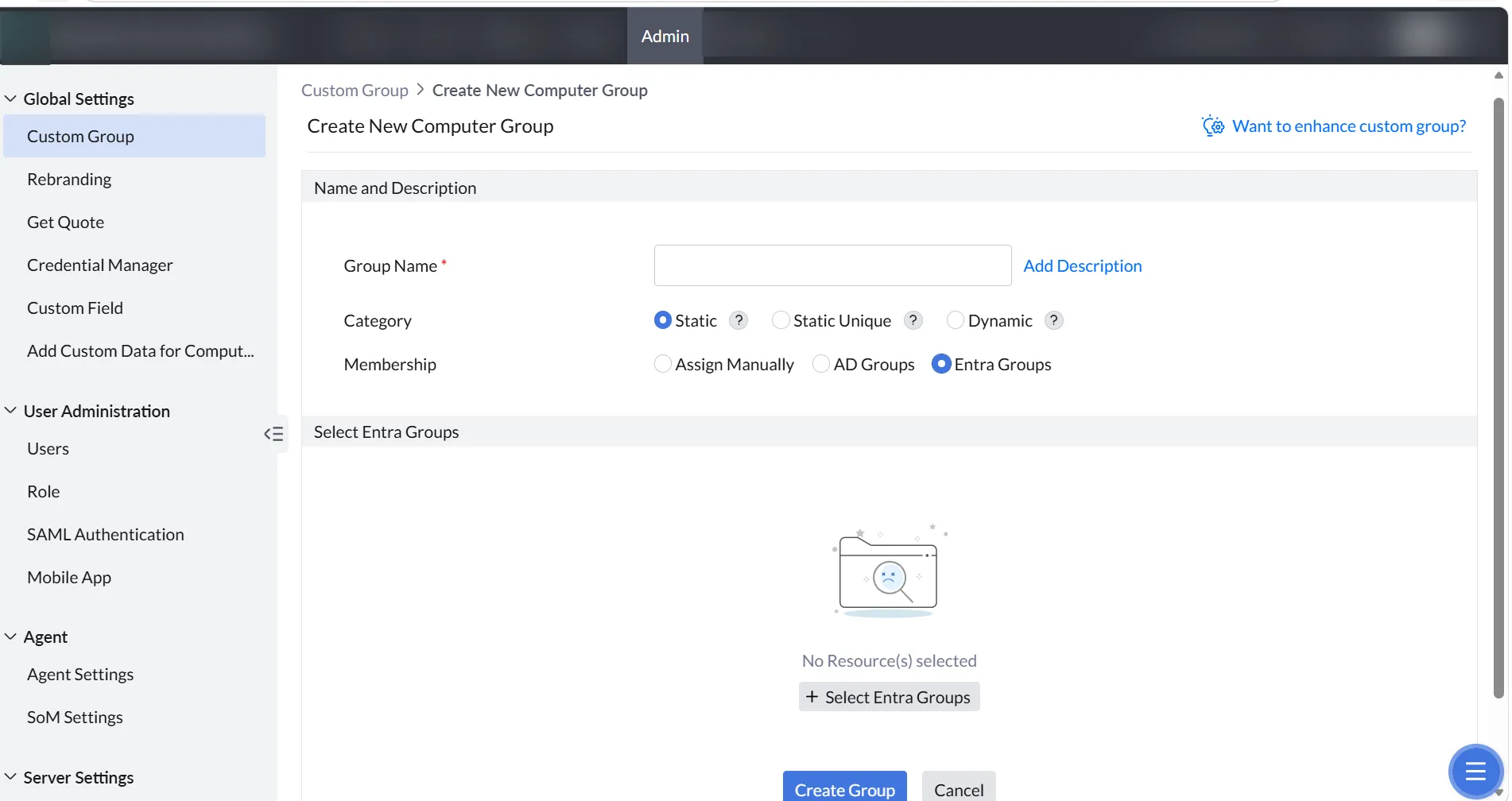
Task: Collapse the Server Settings section
Action: [10, 777]
